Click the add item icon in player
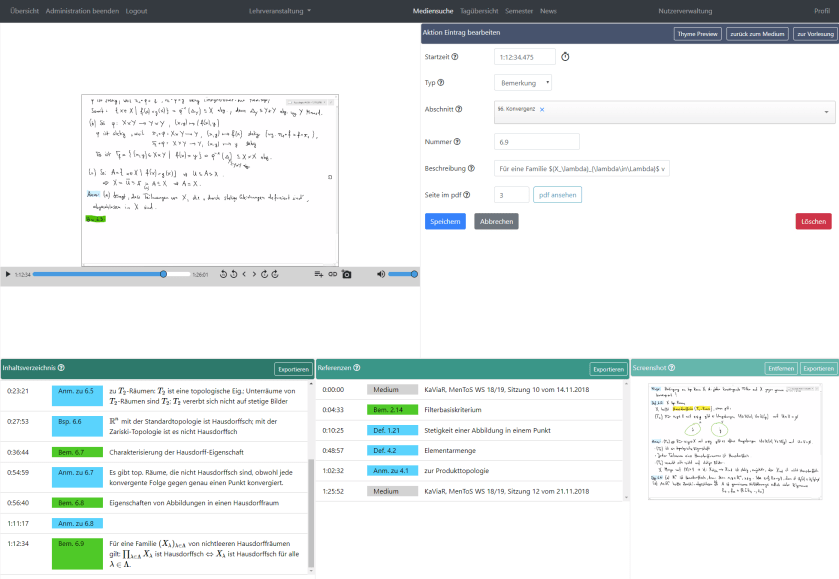Screen dimensions: 839x579 pyautogui.click(x=319, y=274)
